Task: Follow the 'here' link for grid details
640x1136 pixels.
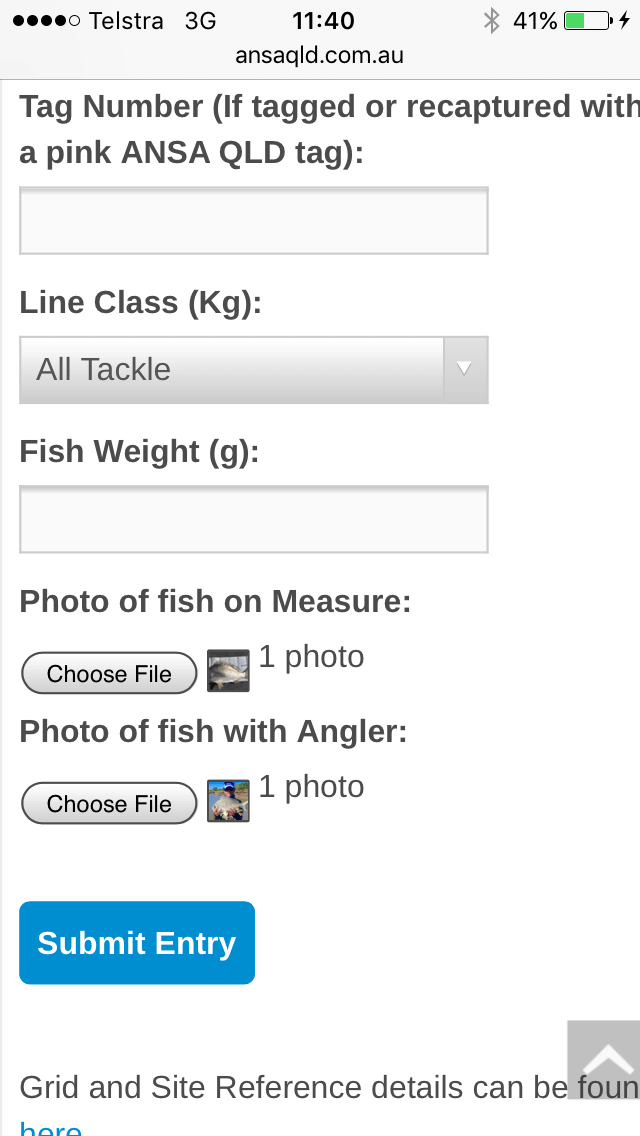Action: pyautogui.click(x=50, y=1128)
